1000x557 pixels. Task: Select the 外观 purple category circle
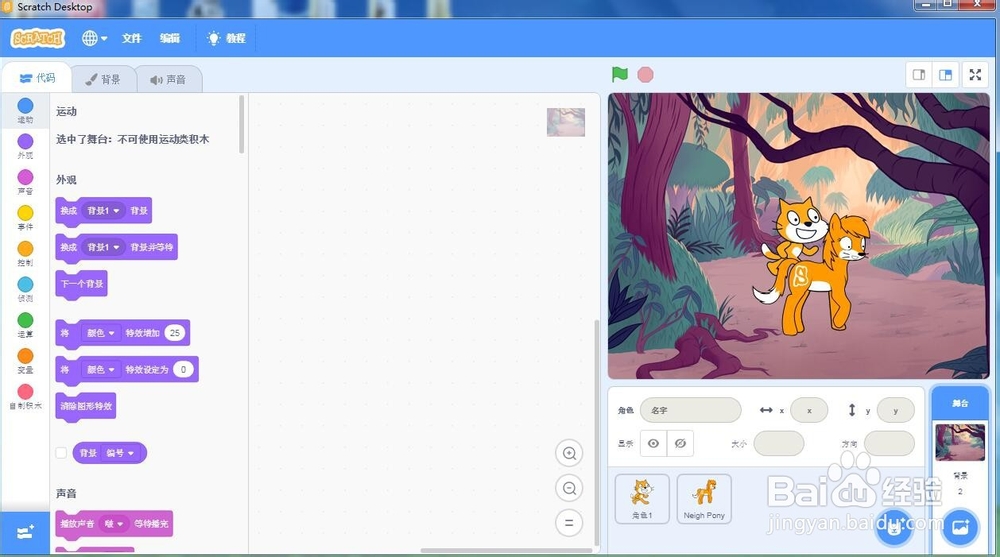26,141
